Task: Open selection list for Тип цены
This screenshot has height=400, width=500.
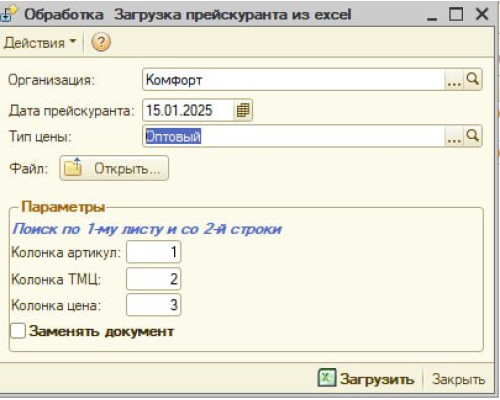Action: (x=454, y=136)
